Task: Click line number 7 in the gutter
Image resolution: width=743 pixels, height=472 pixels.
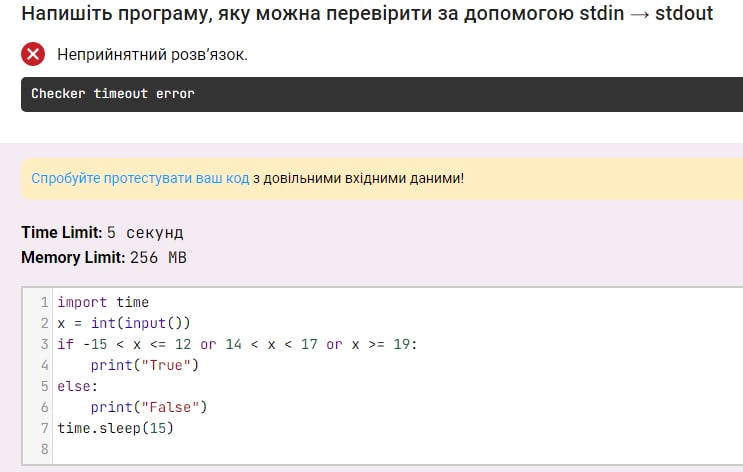Action: (x=44, y=428)
